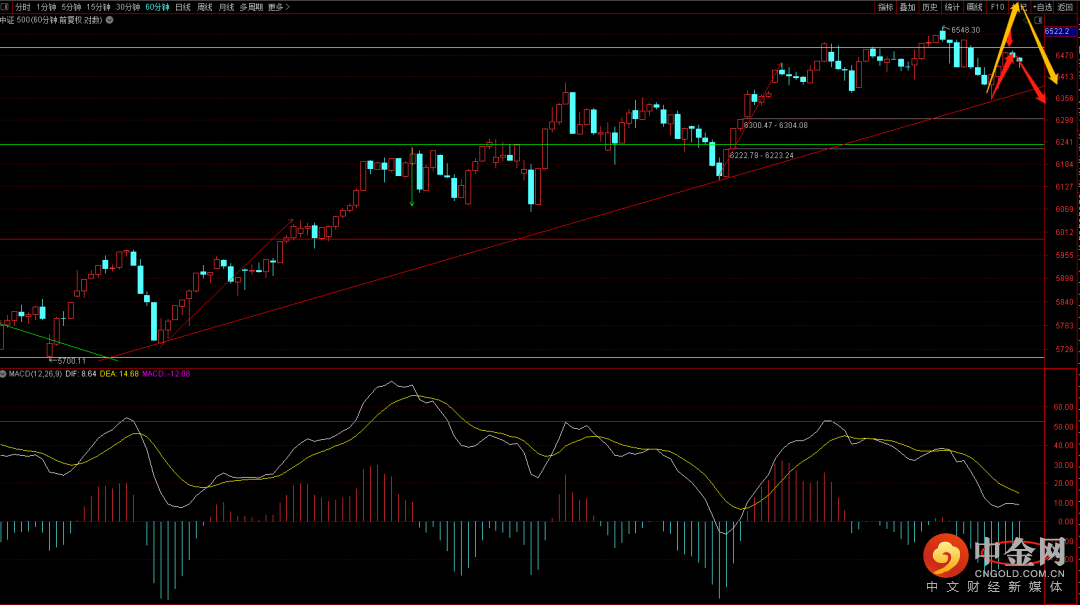Select the 30分钟 period tab

coord(127,7)
